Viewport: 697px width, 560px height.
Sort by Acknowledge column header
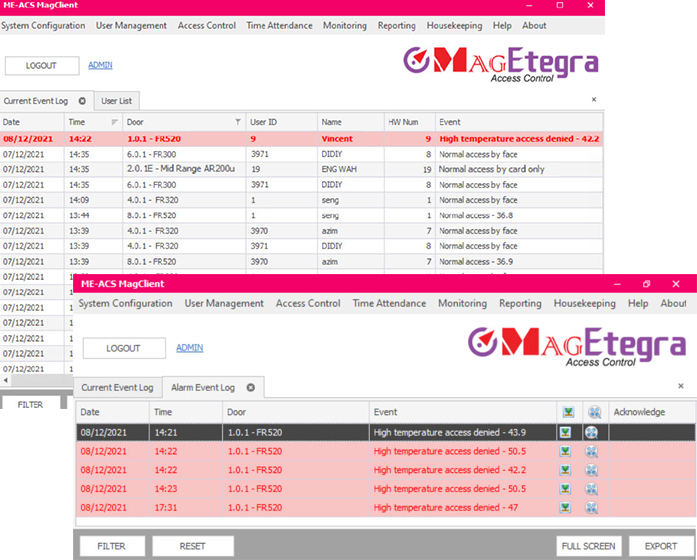(652, 412)
